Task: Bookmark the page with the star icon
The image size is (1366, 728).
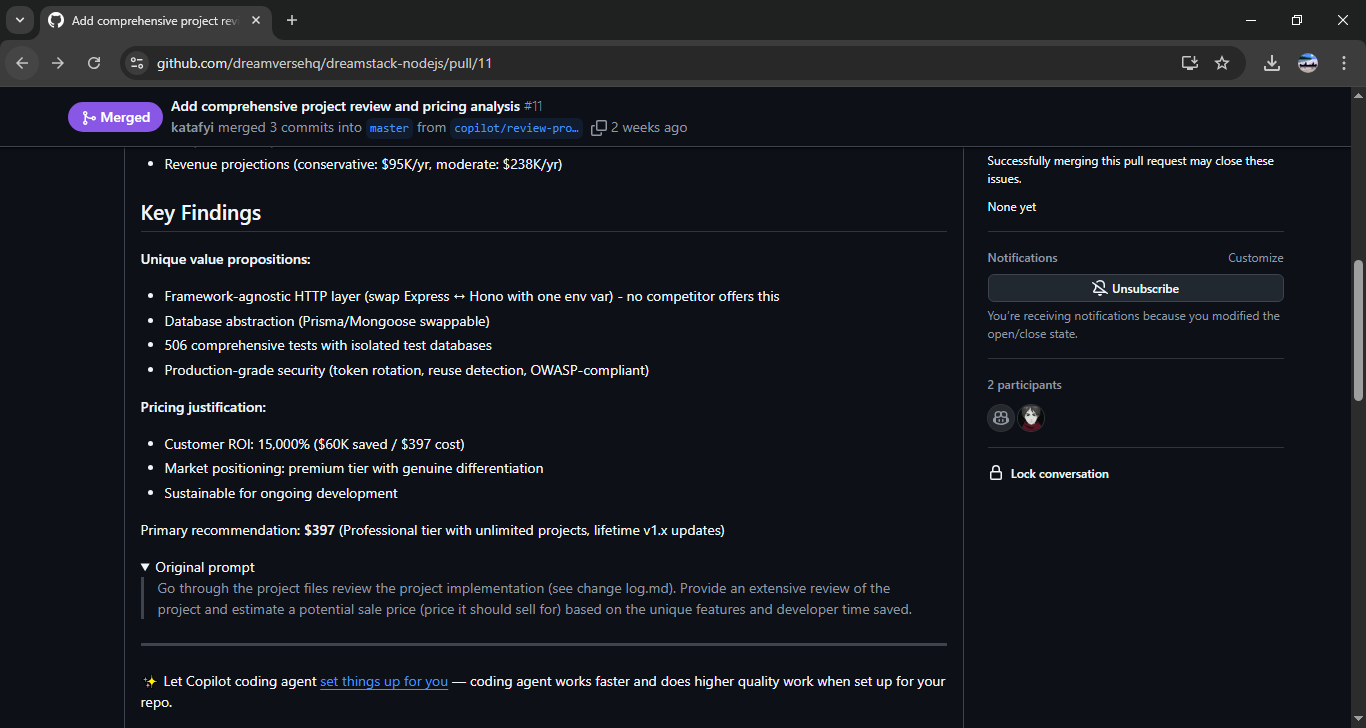Action: tap(1221, 62)
